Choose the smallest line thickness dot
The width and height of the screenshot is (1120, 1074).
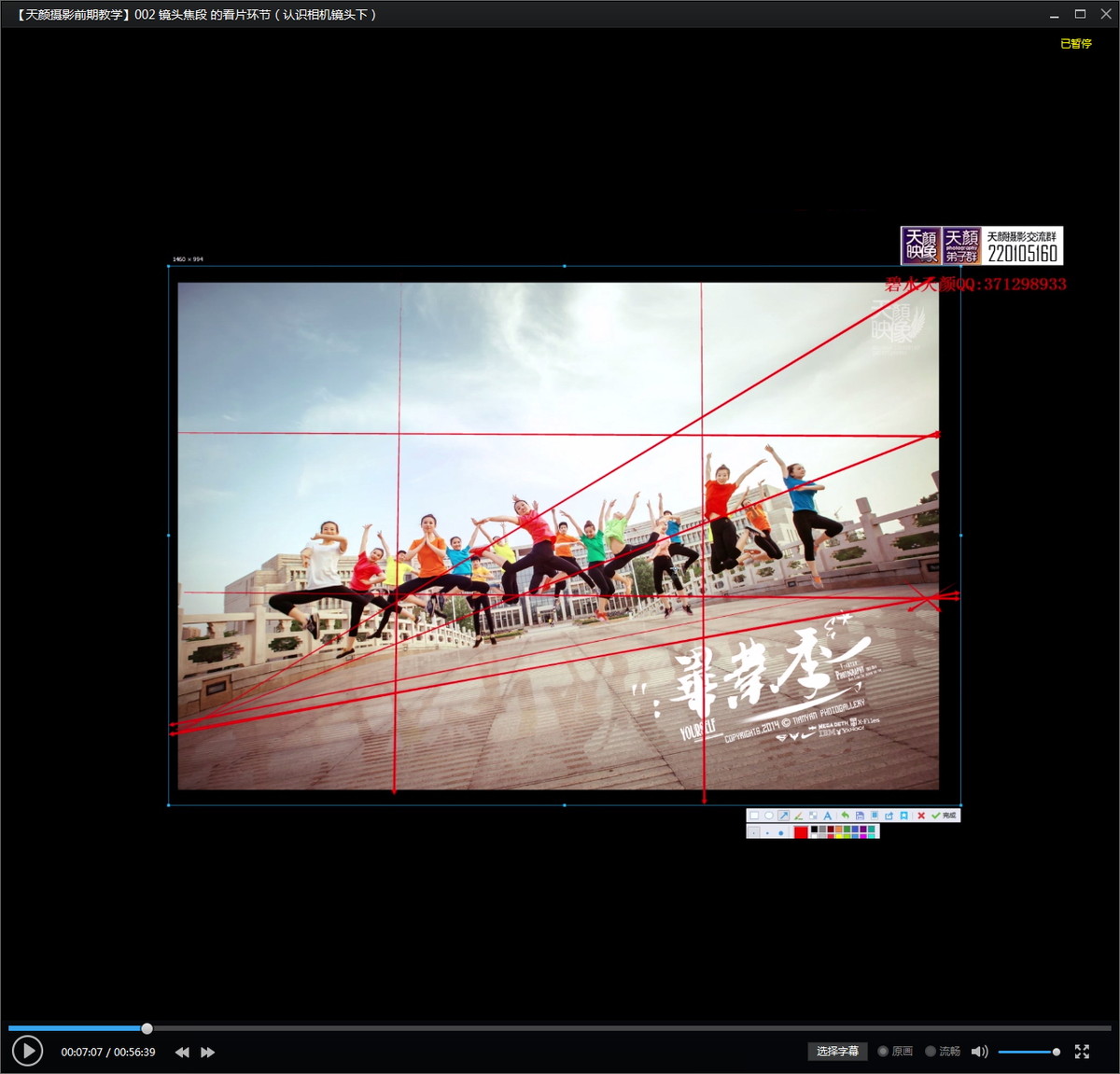click(754, 832)
